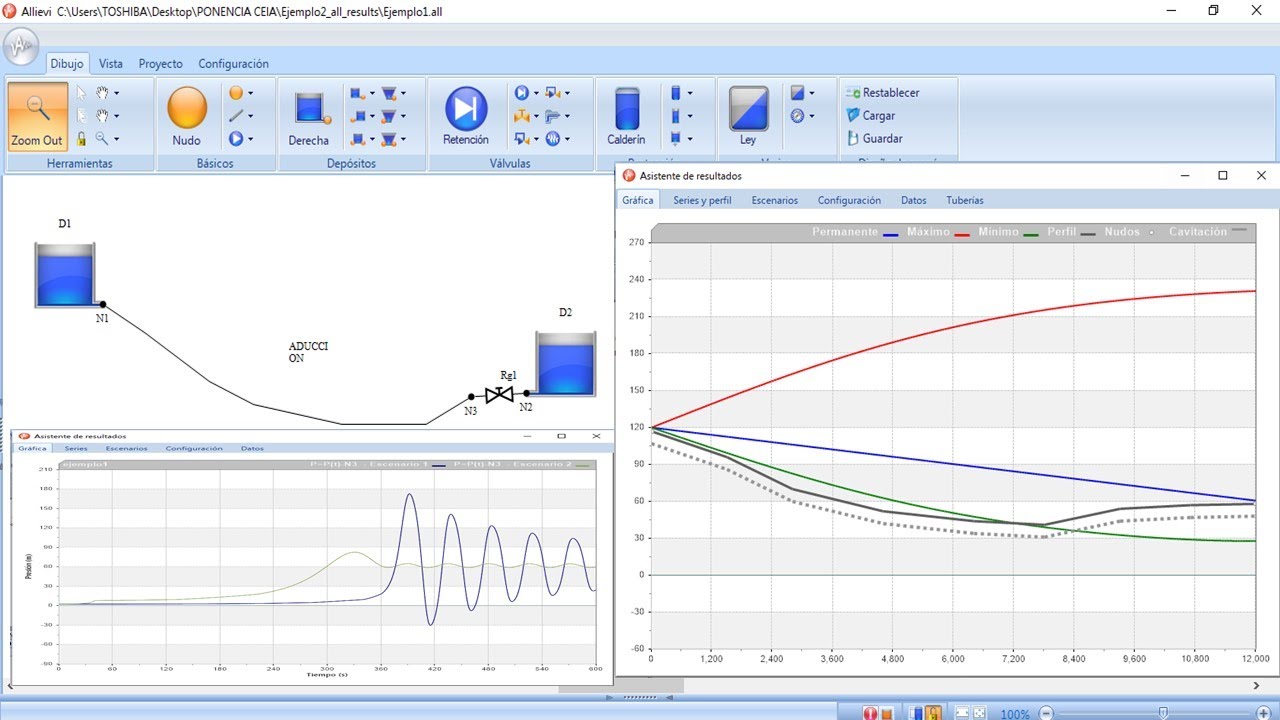Select the Rg1 valve in the diagram

click(x=499, y=394)
